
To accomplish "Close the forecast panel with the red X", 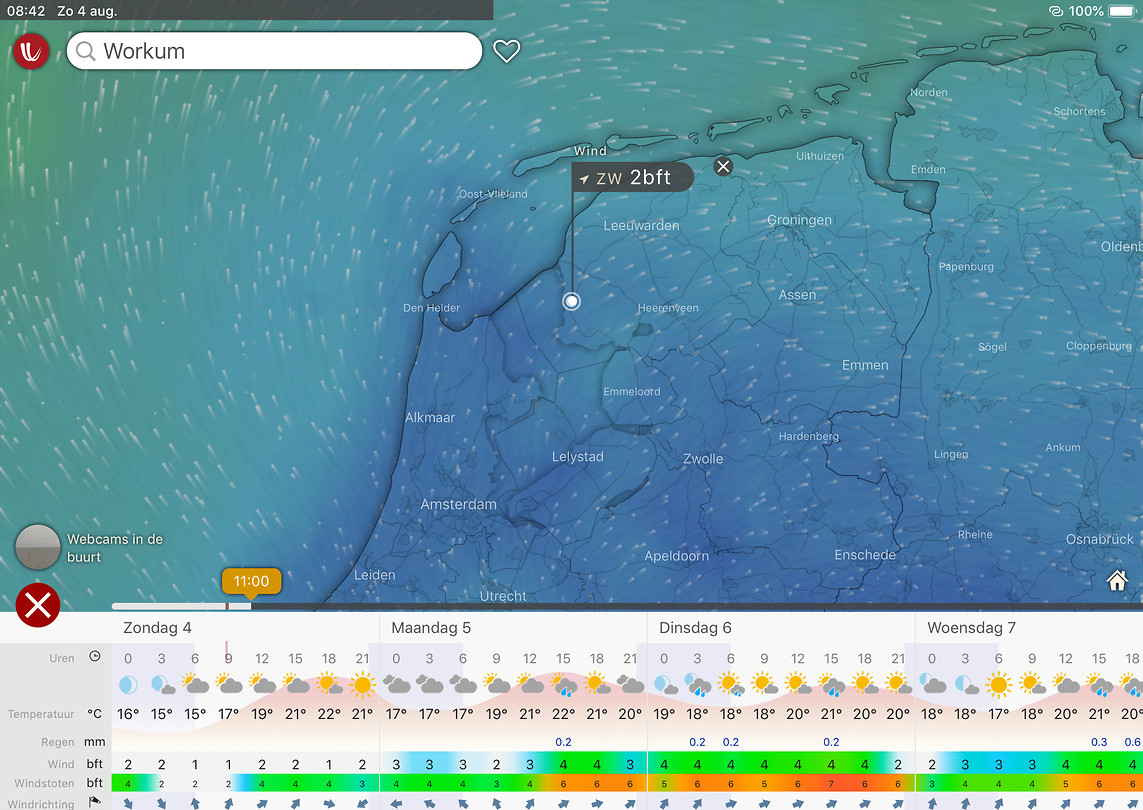I will (38, 604).
